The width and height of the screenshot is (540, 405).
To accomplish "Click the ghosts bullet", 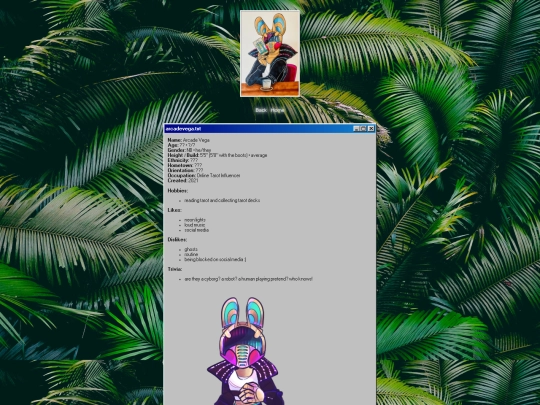I will click(x=191, y=249).
